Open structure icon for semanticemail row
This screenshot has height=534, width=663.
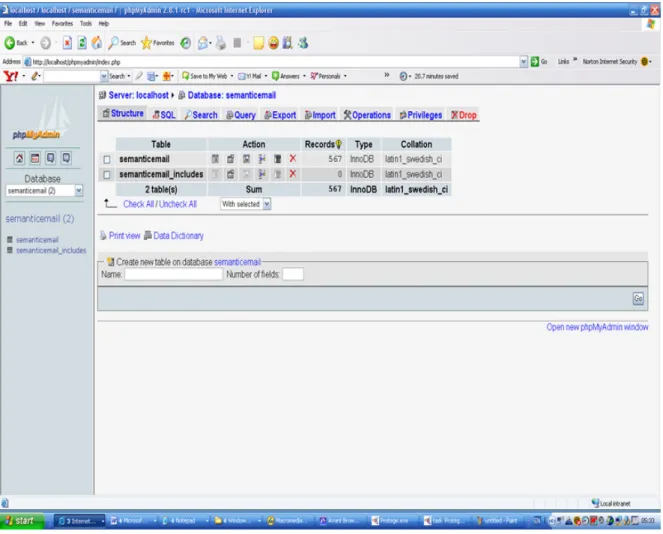231,159
